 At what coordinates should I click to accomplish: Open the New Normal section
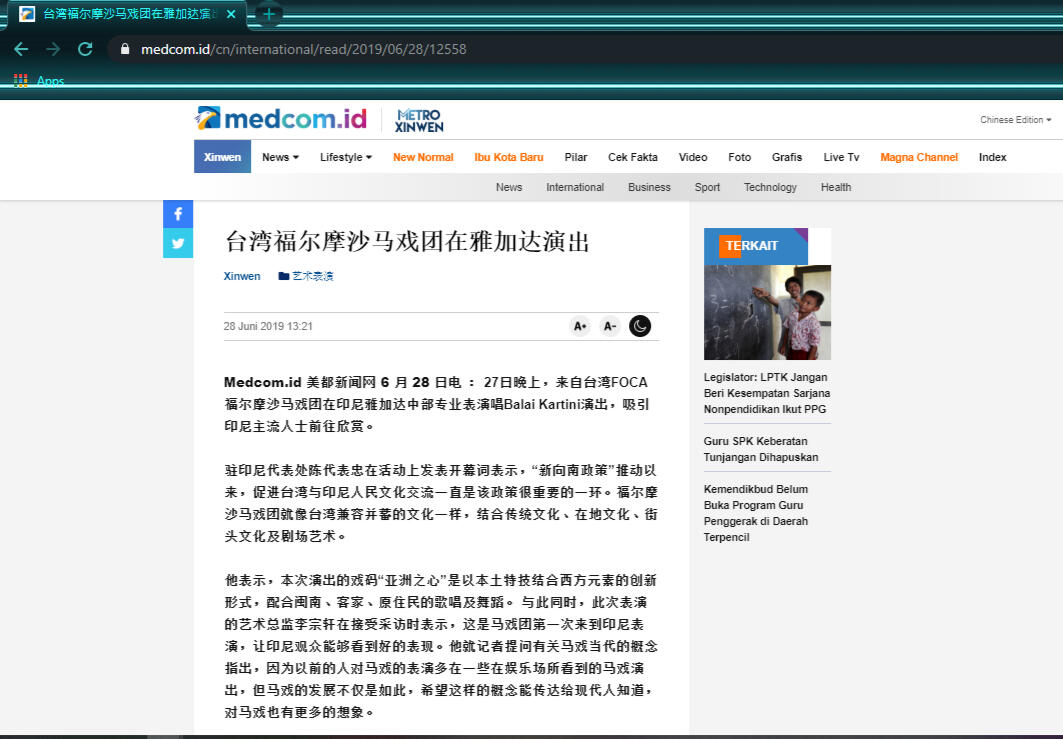tap(423, 157)
